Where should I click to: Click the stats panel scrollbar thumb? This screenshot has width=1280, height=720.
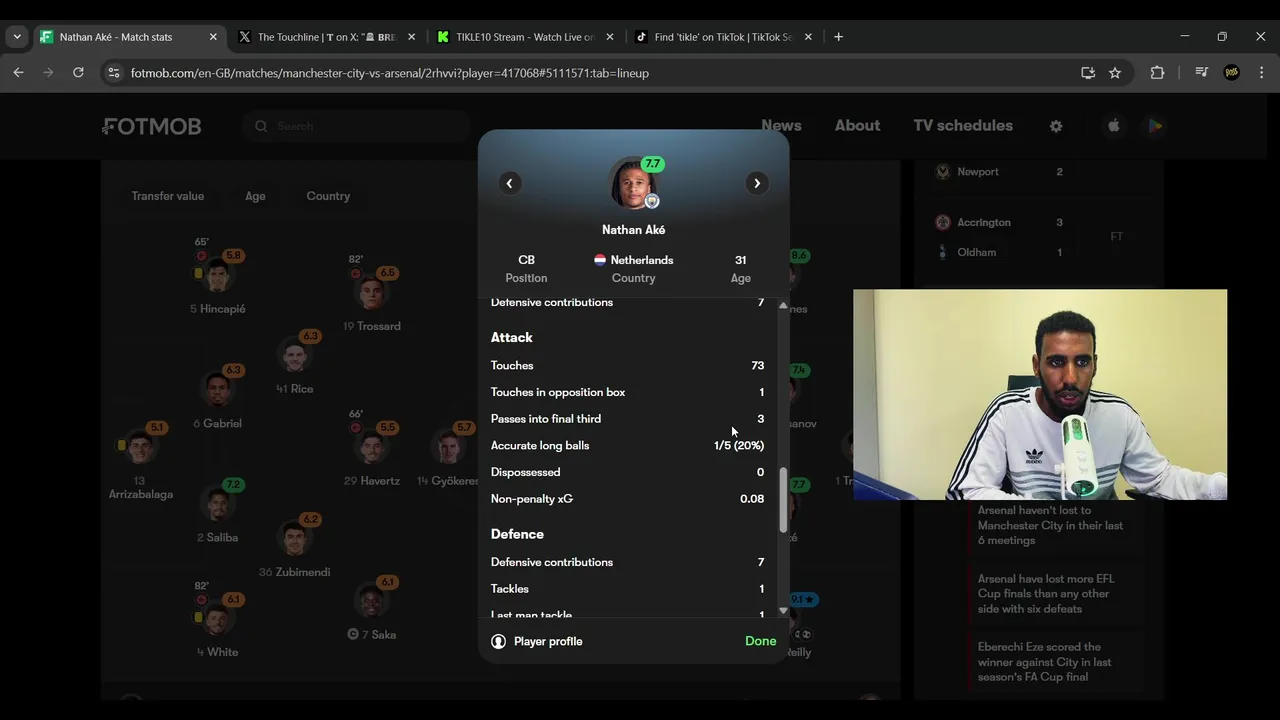coord(783,500)
